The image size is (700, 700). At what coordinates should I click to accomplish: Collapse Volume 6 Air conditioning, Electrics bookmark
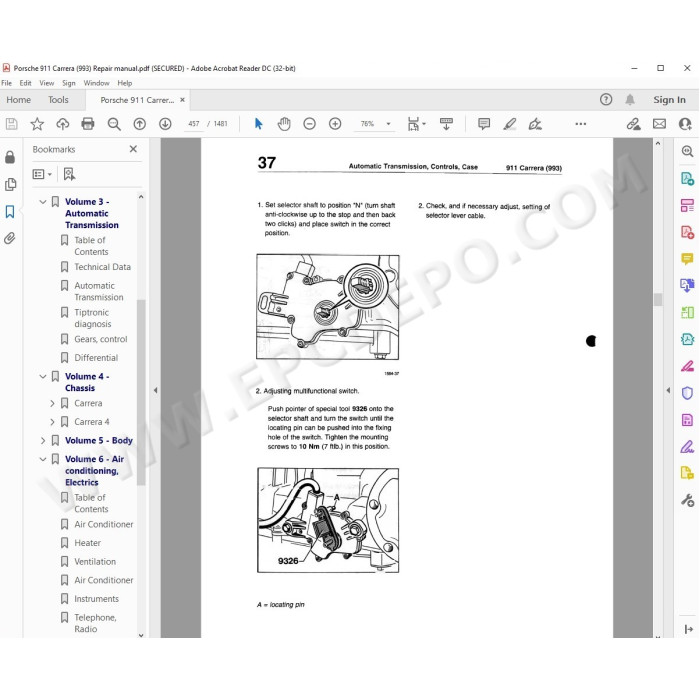pos(43,459)
